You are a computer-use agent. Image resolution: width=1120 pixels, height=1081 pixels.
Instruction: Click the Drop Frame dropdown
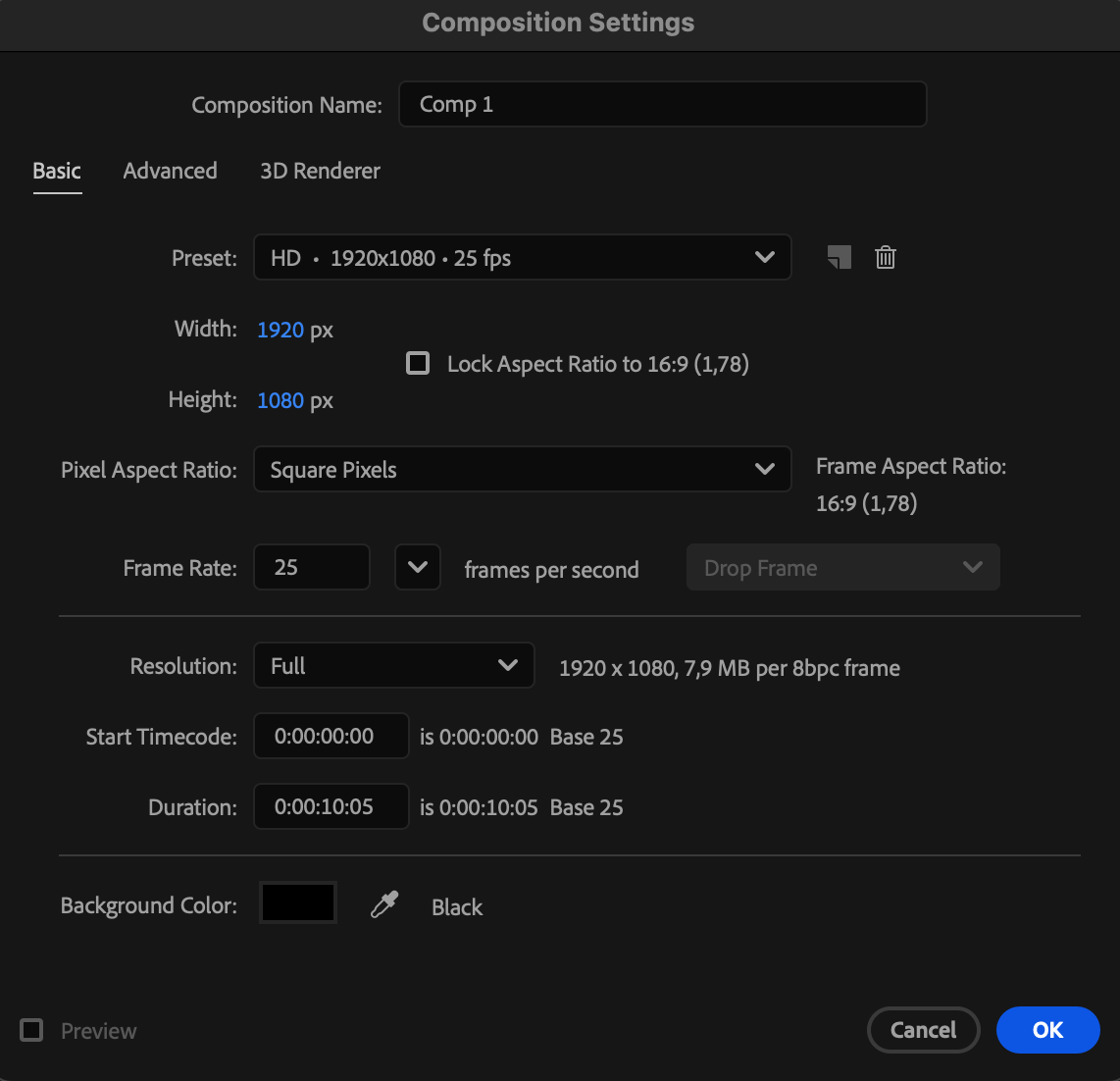[x=842, y=568]
